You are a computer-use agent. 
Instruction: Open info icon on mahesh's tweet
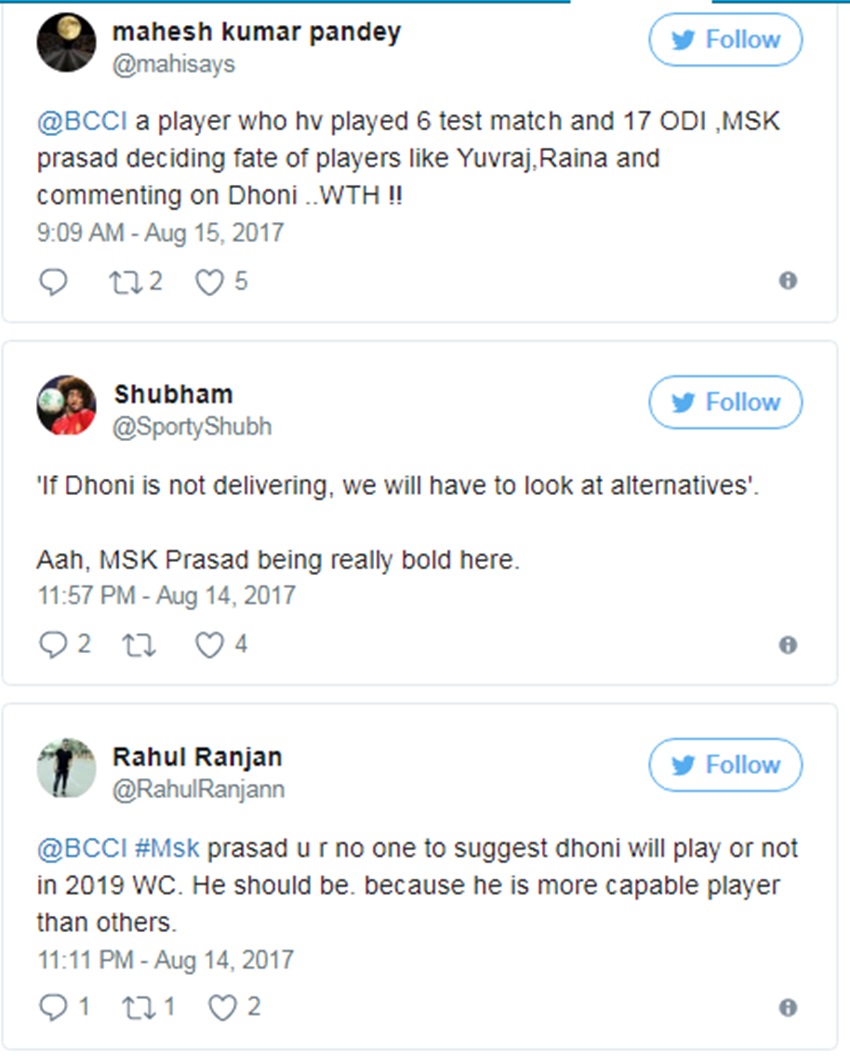(x=788, y=282)
